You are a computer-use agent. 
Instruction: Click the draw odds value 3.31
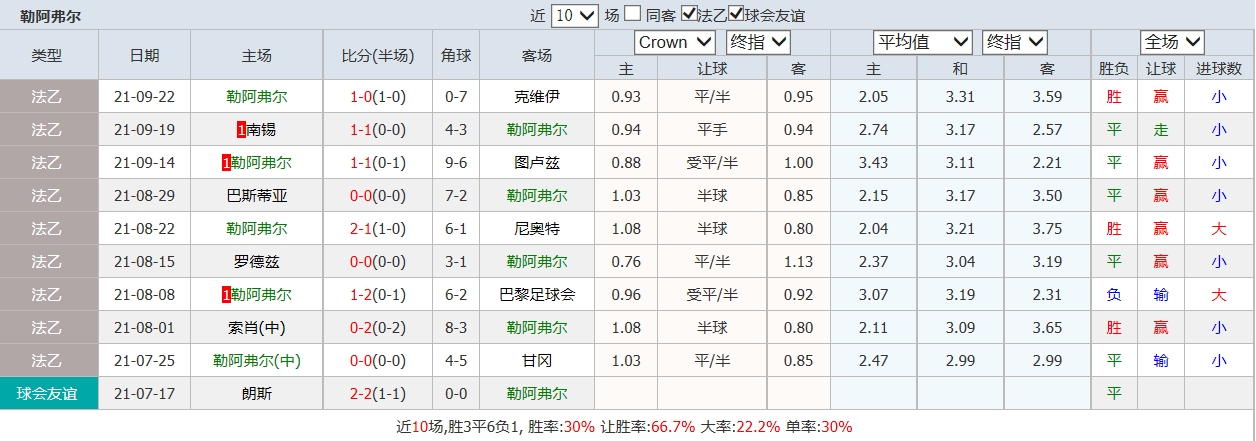pos(960,97)
